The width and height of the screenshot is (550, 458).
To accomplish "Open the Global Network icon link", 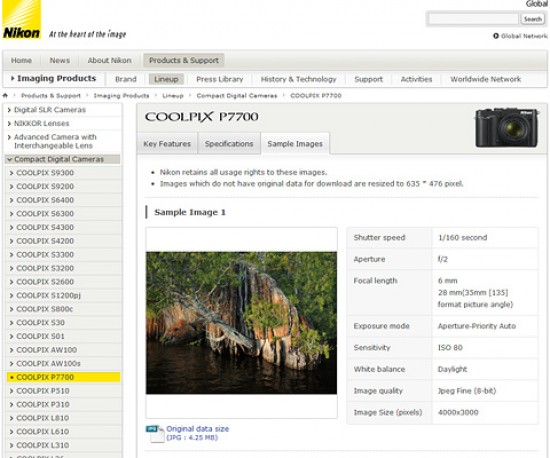I will 496,36.
